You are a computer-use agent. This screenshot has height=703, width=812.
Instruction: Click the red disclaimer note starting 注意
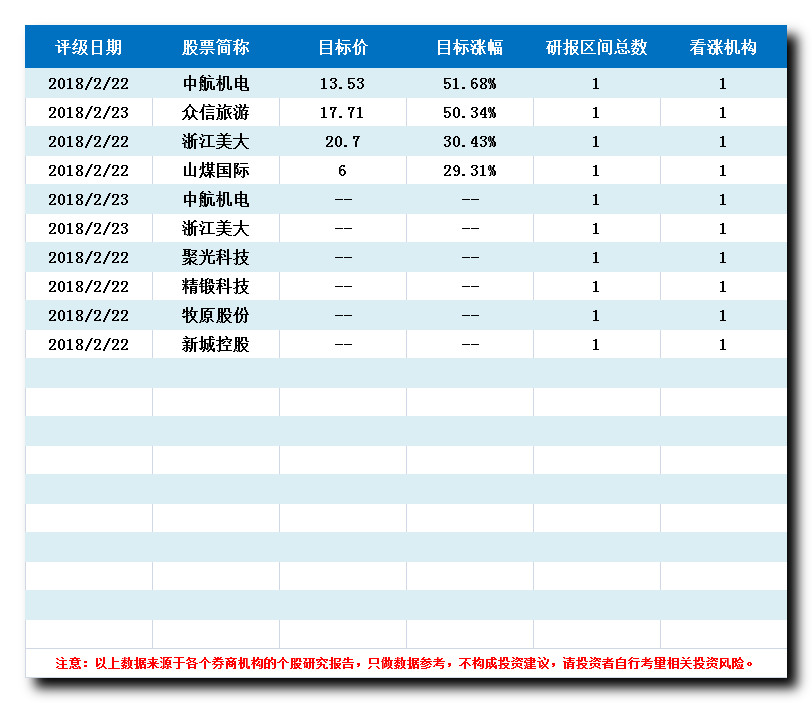[x=405, y=663]
